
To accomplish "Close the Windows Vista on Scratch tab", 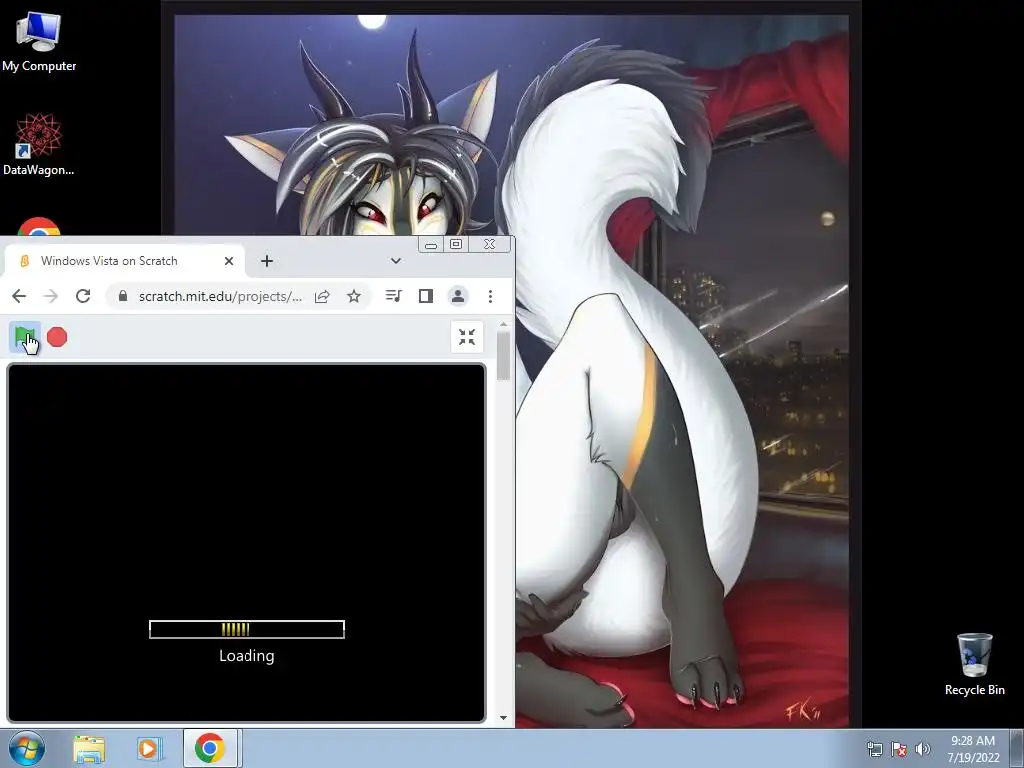I will pyautogui.click(x=229, y=261).
